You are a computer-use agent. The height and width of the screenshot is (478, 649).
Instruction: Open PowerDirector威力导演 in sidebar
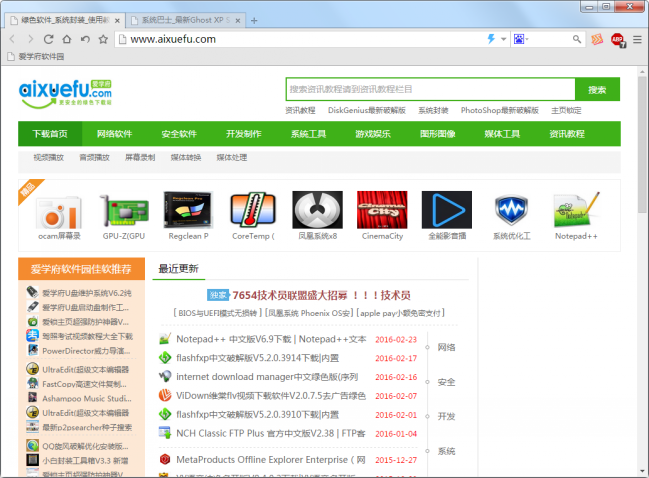pos(86,351)
